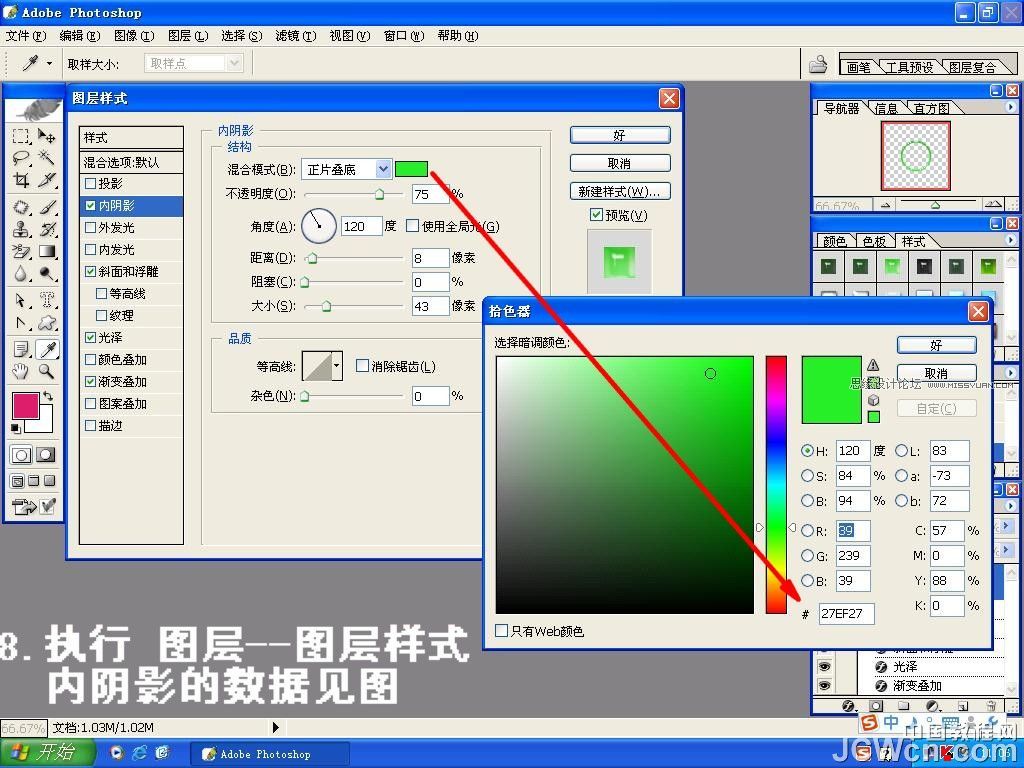Click the inner shadow green color swatch
The image size is (1024, 768).
point(411,169)
